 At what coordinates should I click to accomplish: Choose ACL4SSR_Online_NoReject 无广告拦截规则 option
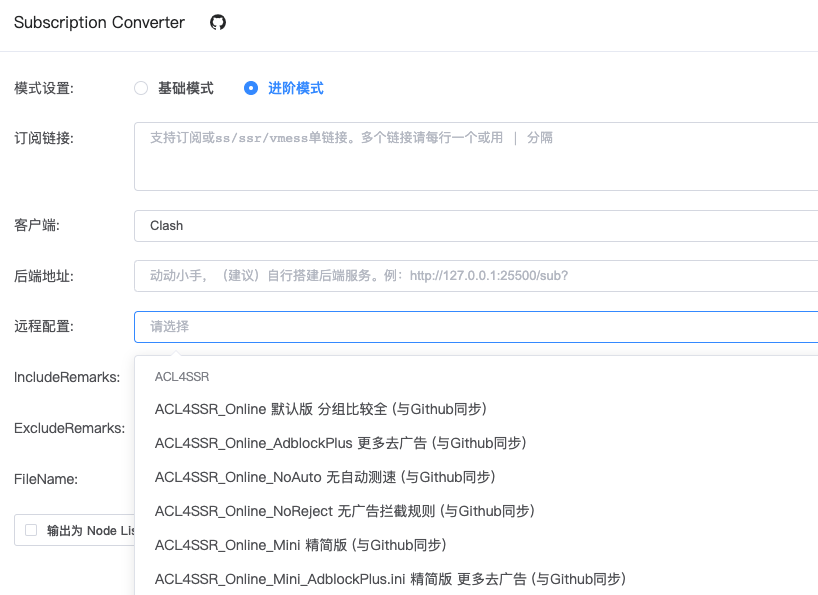[476, 511]
